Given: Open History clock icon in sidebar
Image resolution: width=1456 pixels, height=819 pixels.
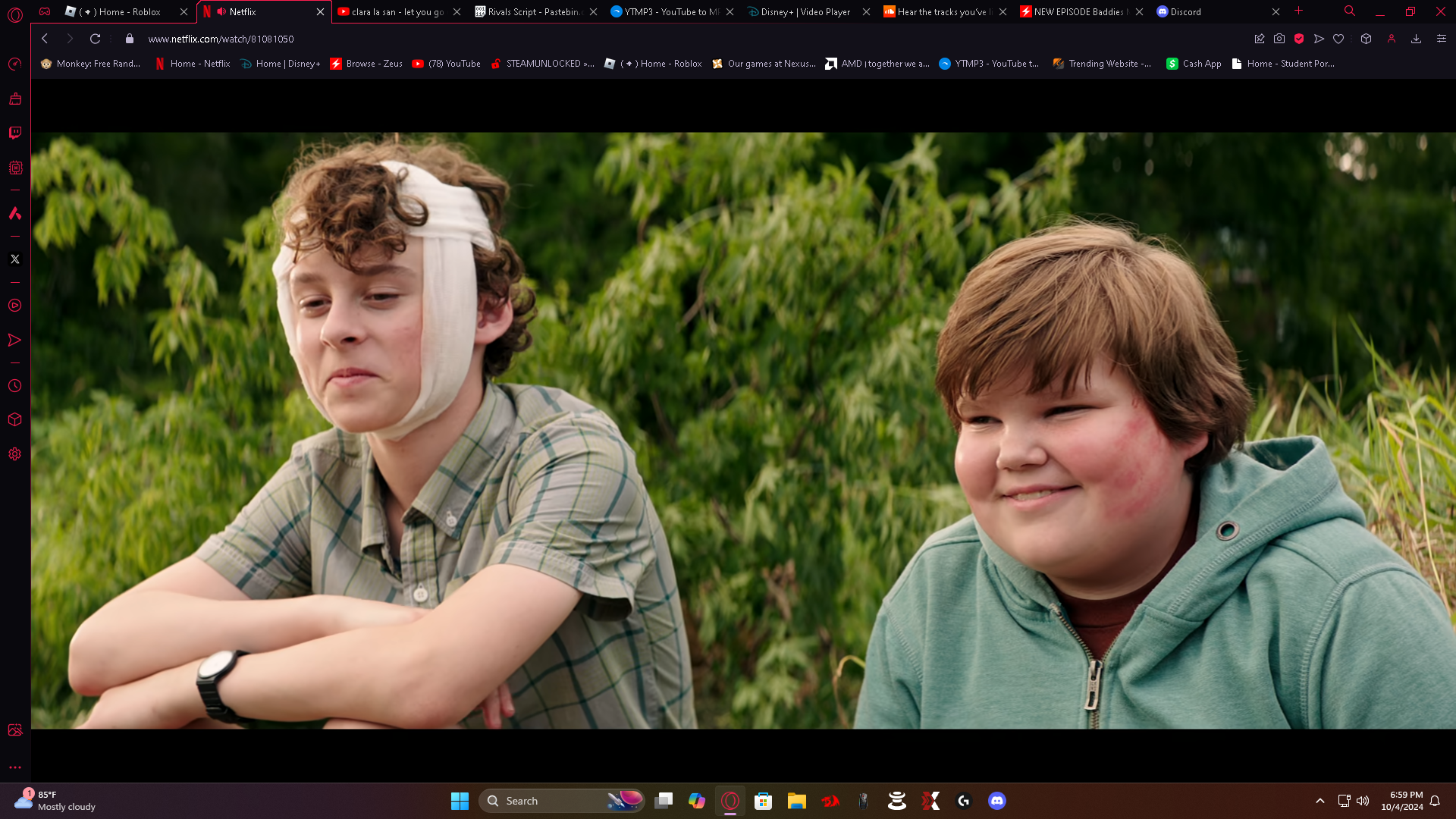Looking at the screenshot, I should [x=15, y=386].
